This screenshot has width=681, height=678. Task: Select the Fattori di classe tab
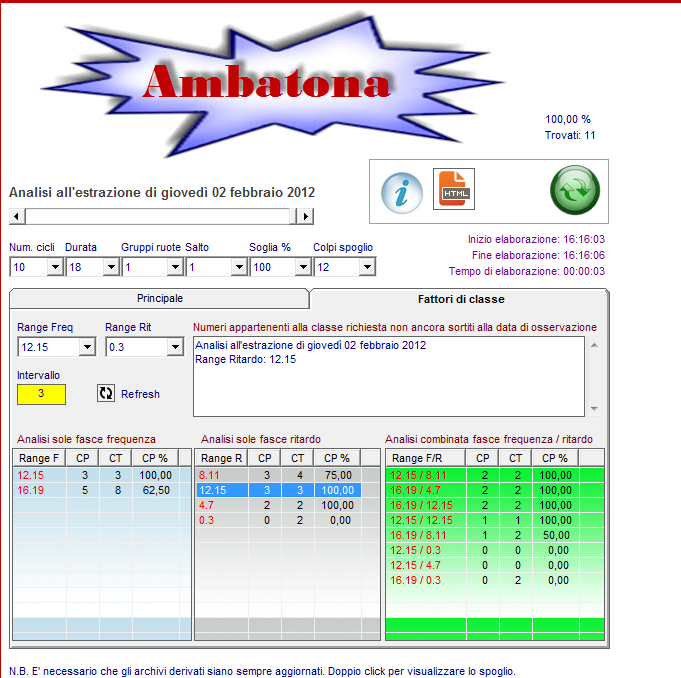point(461,299)
